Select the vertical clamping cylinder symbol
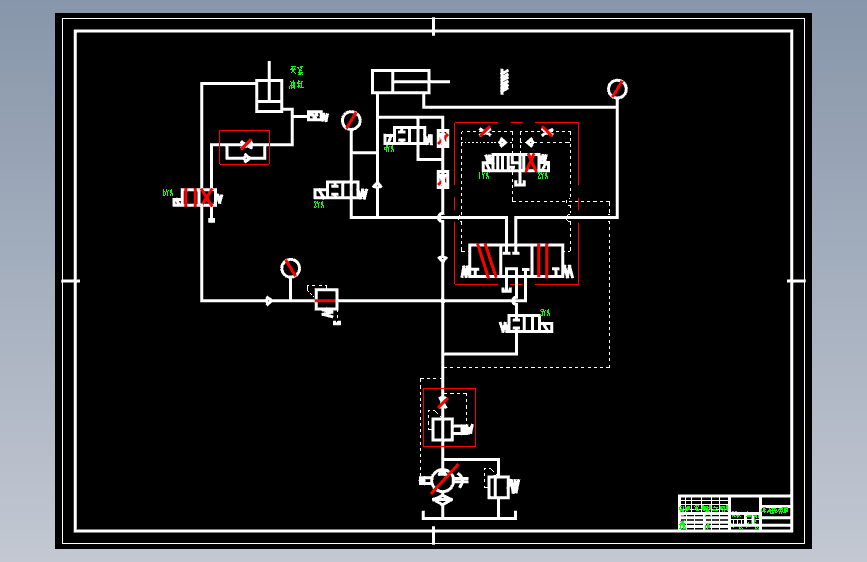Screen dimensions: 867x562 pos(269,88)
